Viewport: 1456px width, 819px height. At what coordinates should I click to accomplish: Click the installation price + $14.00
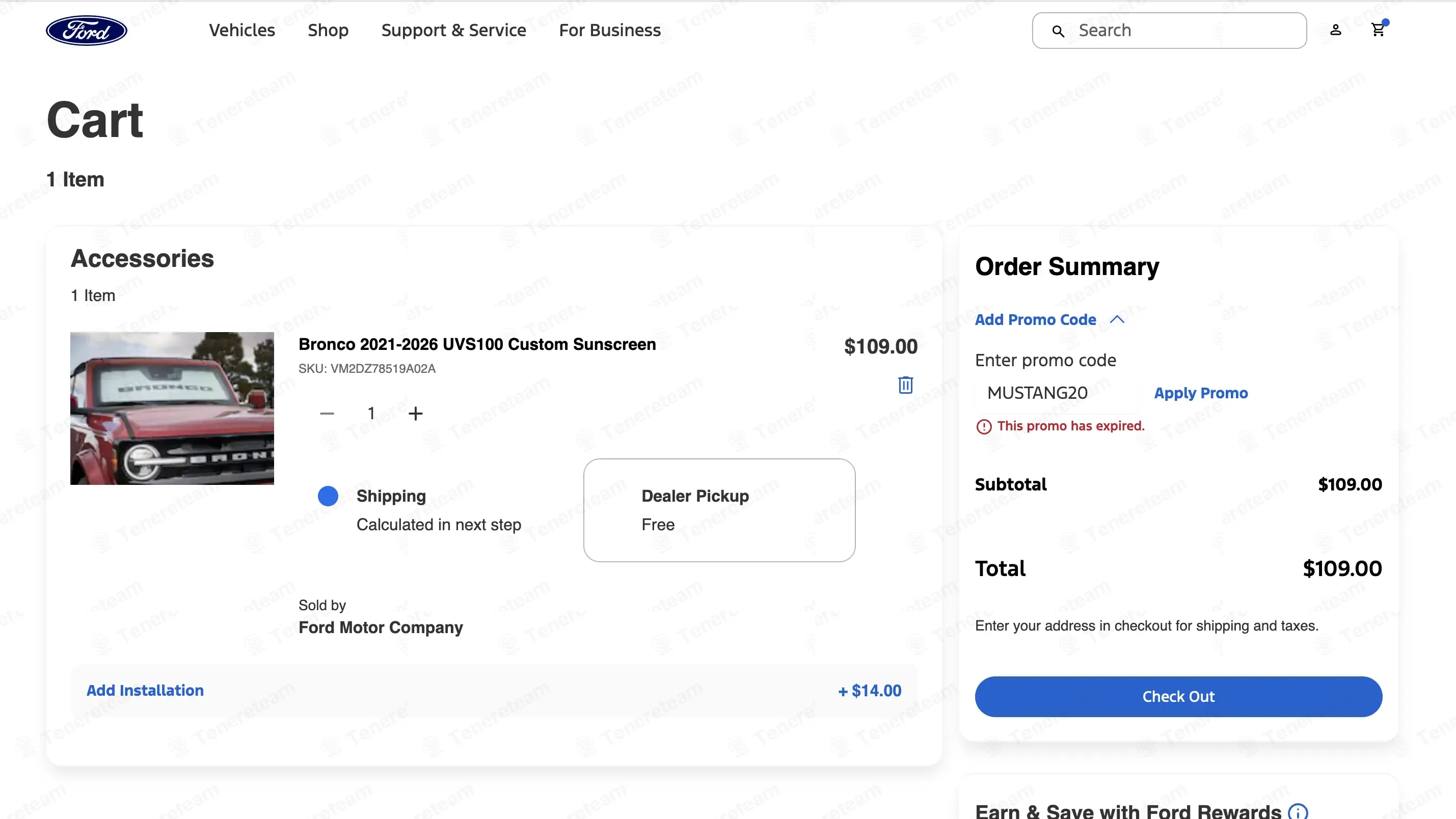coord(869,690)
